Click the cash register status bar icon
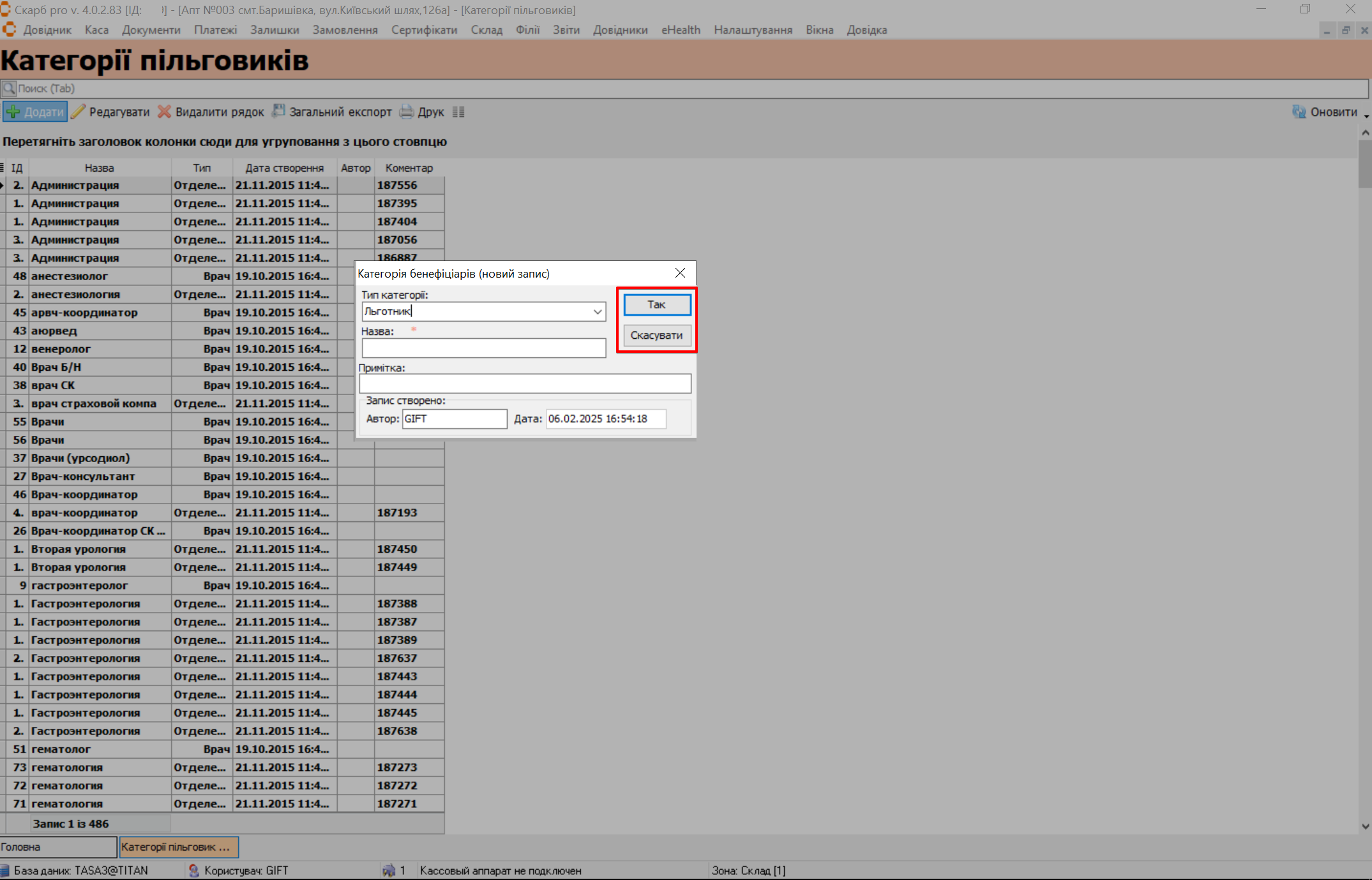Viewport: 1372px width, 880px height. pyautogui.click(x=388, y=870)
